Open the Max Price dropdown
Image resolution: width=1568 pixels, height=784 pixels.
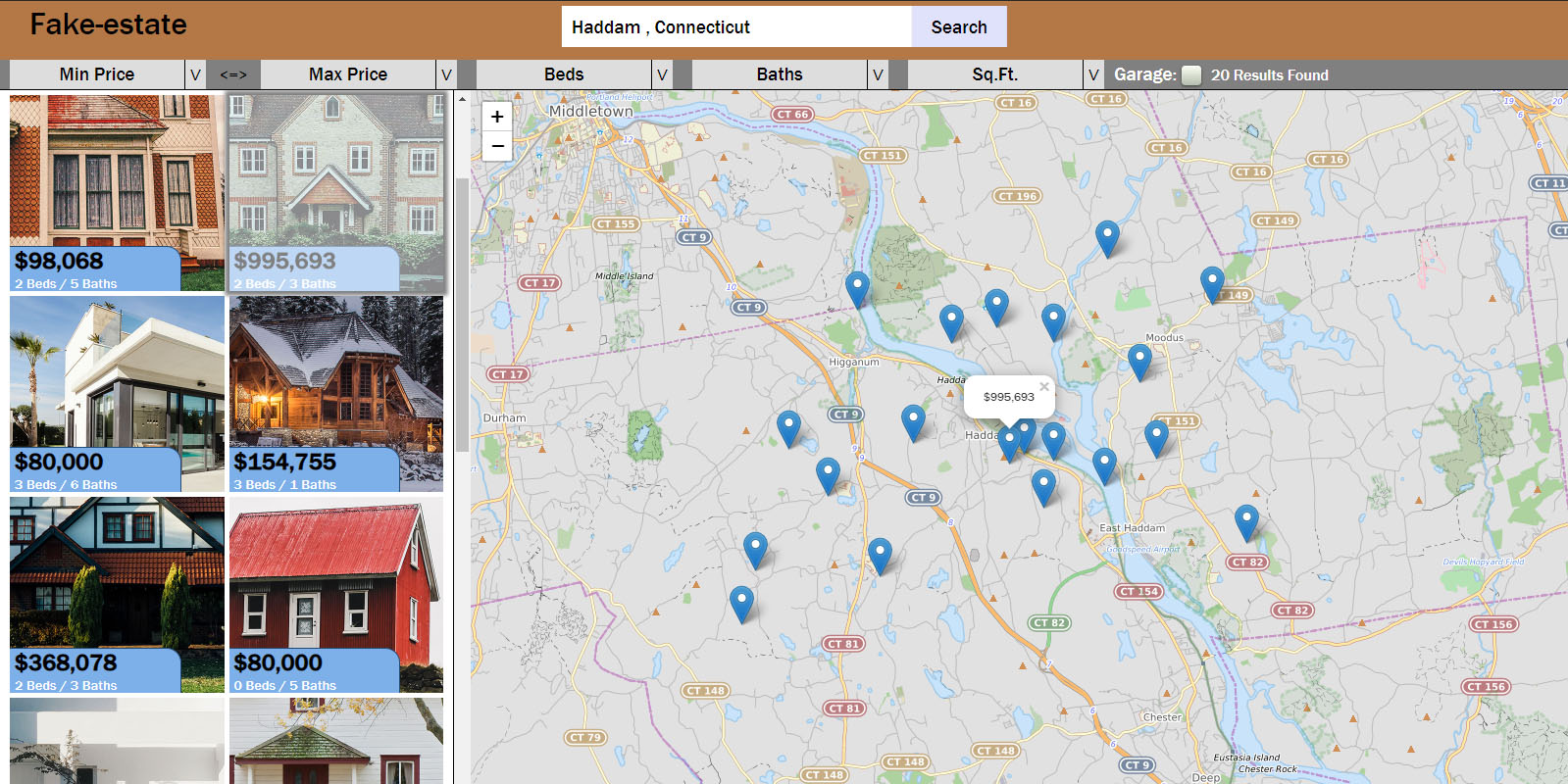pos(446,74)
